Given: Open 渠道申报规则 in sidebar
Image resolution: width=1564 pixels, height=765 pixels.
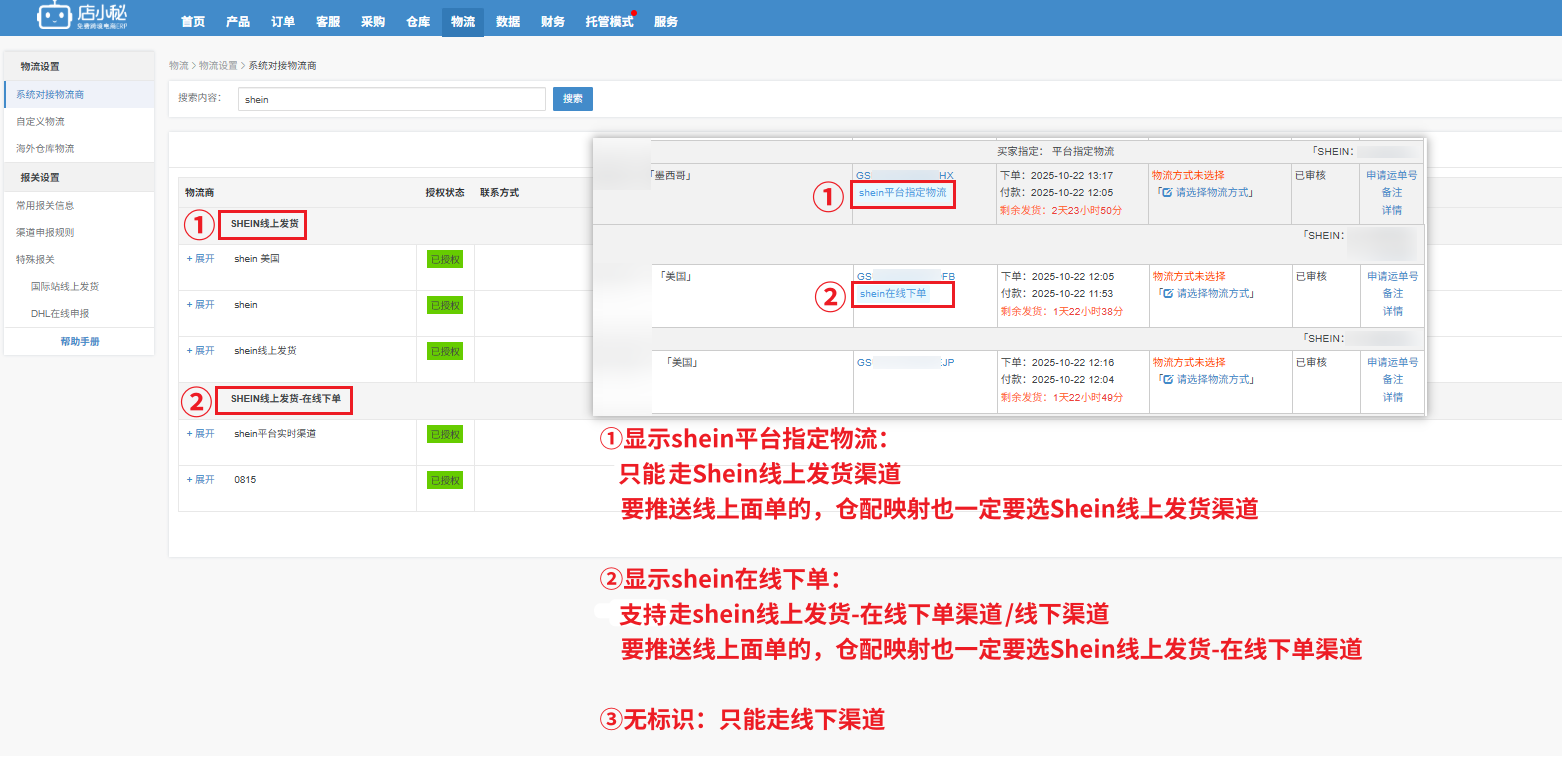Looking at the screenshot, I should [x=45, y=232].
